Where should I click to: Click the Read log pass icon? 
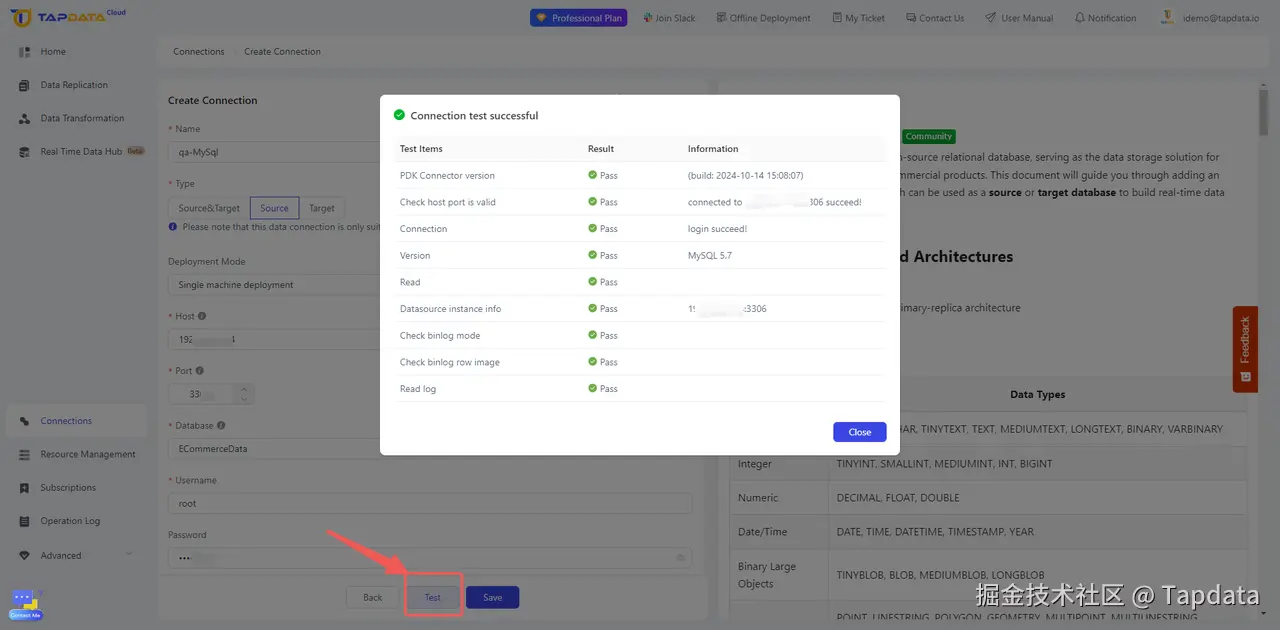pos(593,389)
